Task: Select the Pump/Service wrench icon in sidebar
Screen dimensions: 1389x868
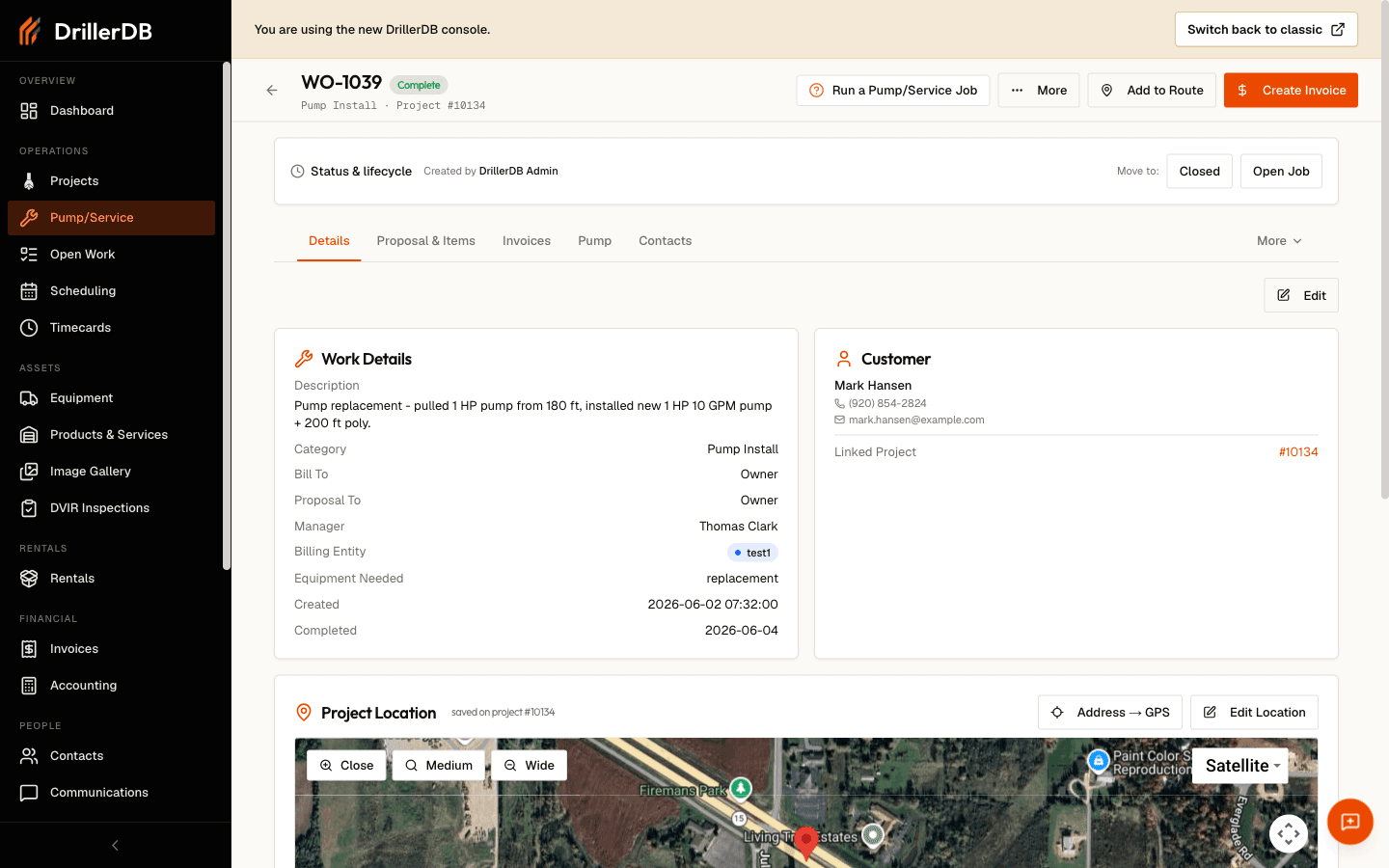Action: (x=29, y=218)
